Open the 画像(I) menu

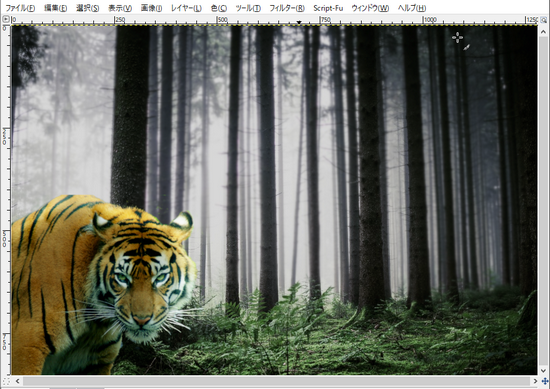point(151,8)
